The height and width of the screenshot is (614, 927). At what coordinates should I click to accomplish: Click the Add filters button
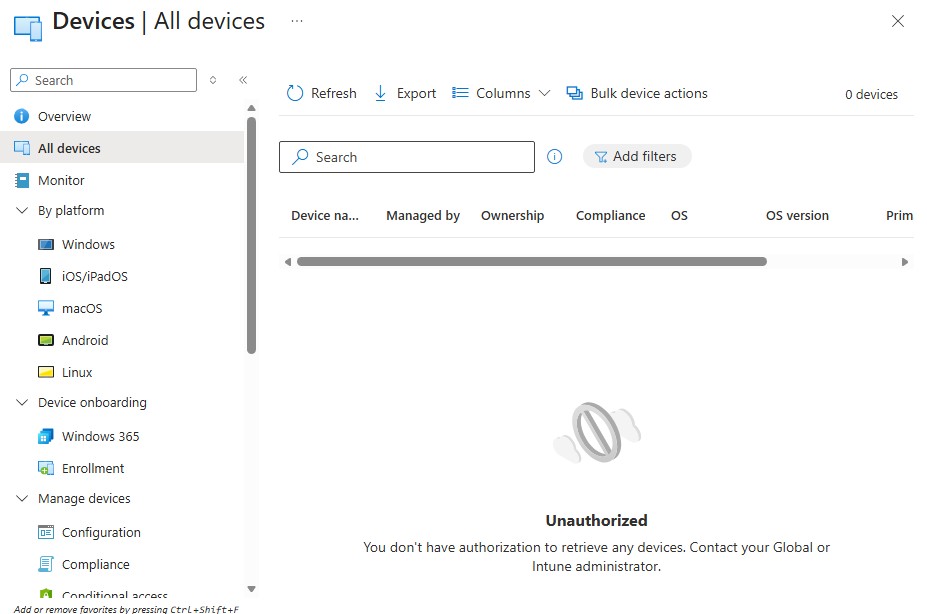[x=636, y=156]
